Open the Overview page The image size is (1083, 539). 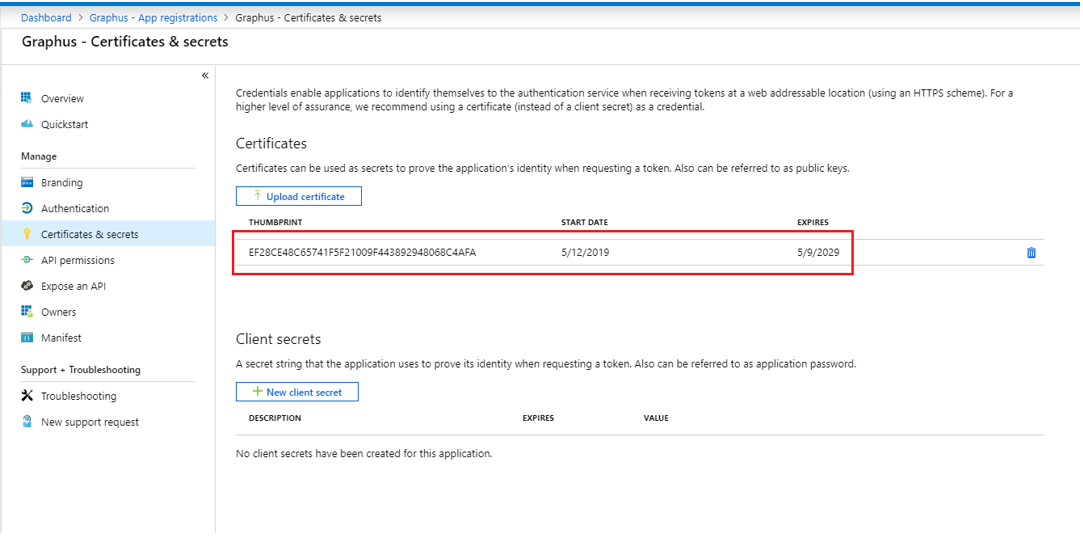coord(62,98)
